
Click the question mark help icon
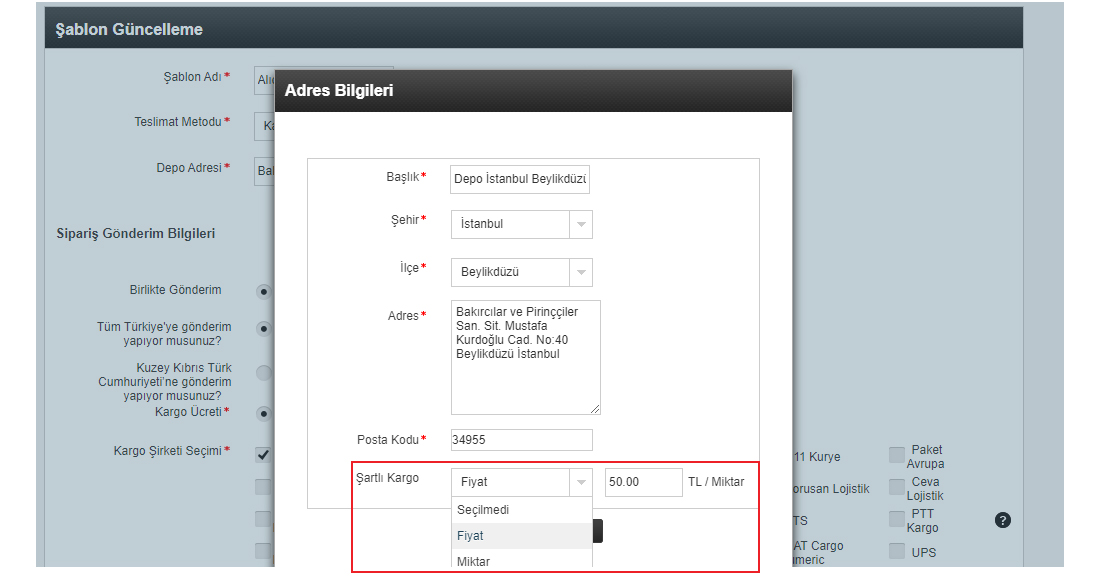(1003, 520)
